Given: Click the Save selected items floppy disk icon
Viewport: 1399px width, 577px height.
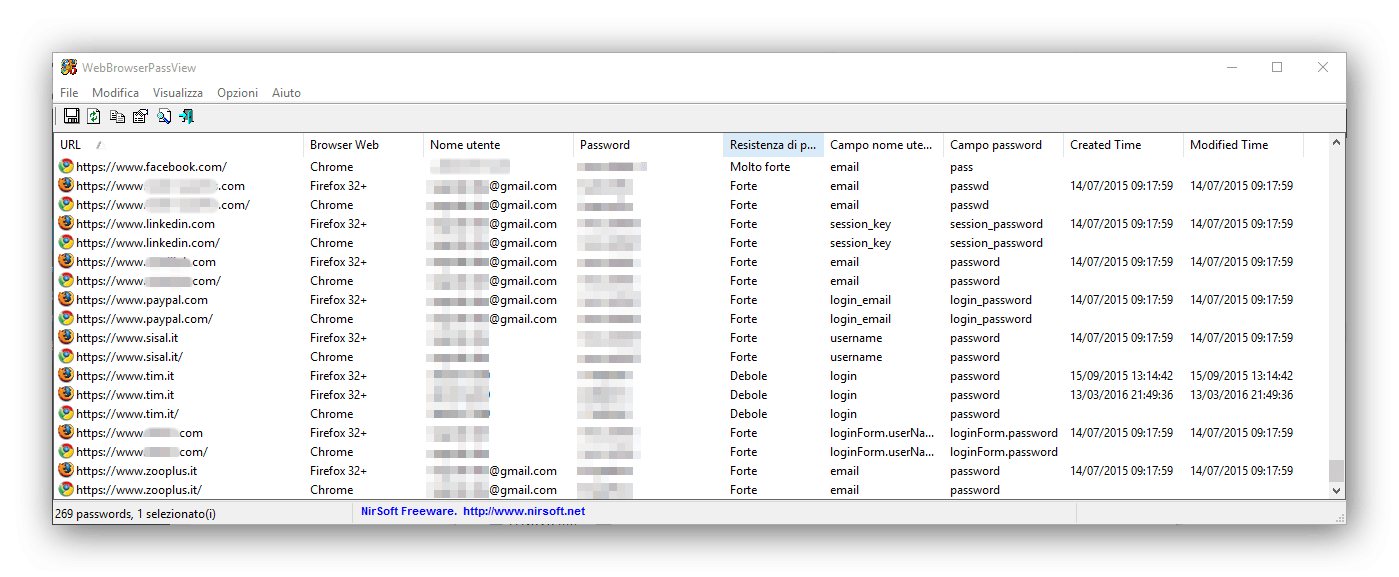Looking at the screenshot, I should pyautogui.click(x=71, y=116).
